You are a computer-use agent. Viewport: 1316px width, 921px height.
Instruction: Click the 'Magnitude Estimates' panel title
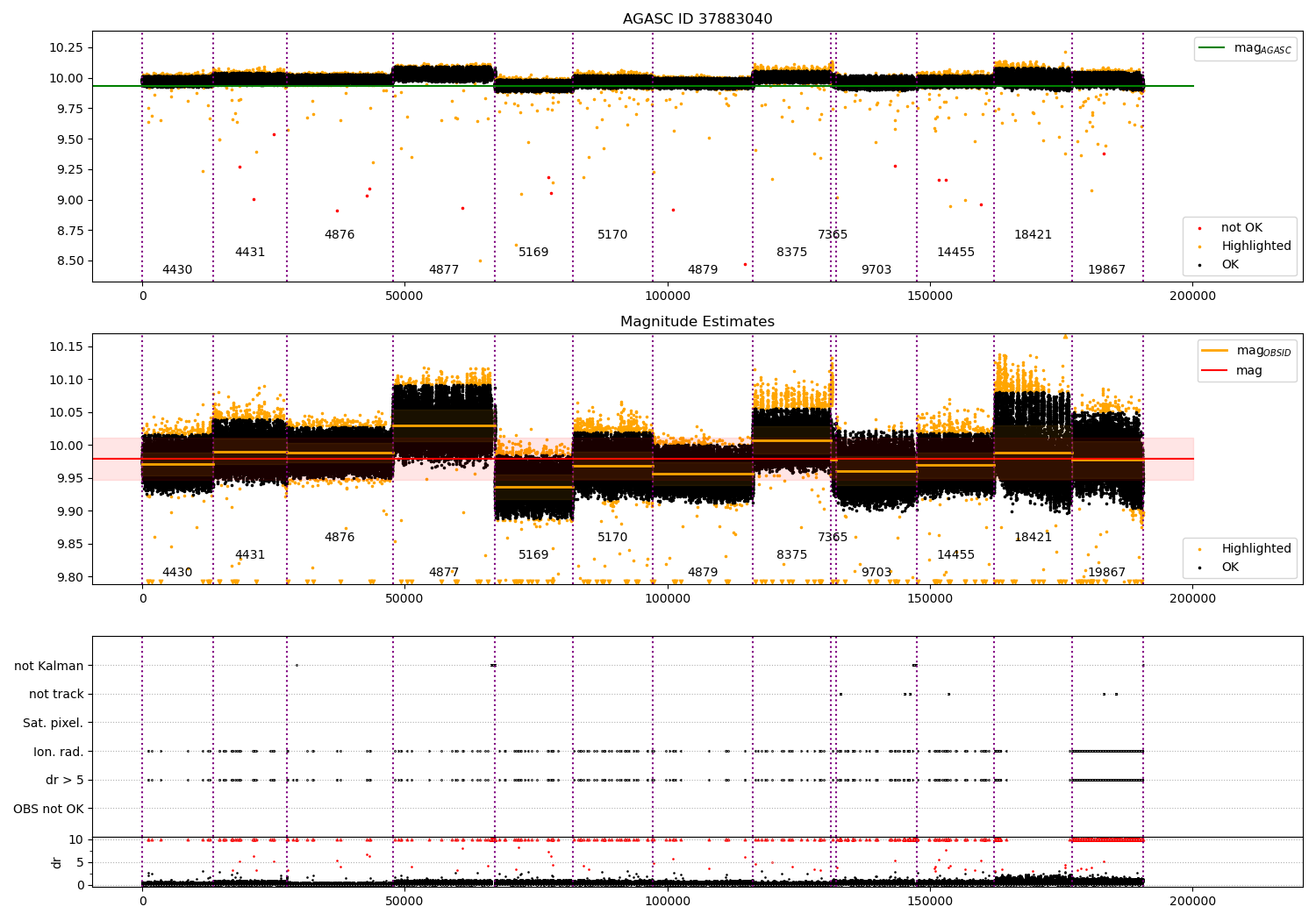tap(697, 322)
